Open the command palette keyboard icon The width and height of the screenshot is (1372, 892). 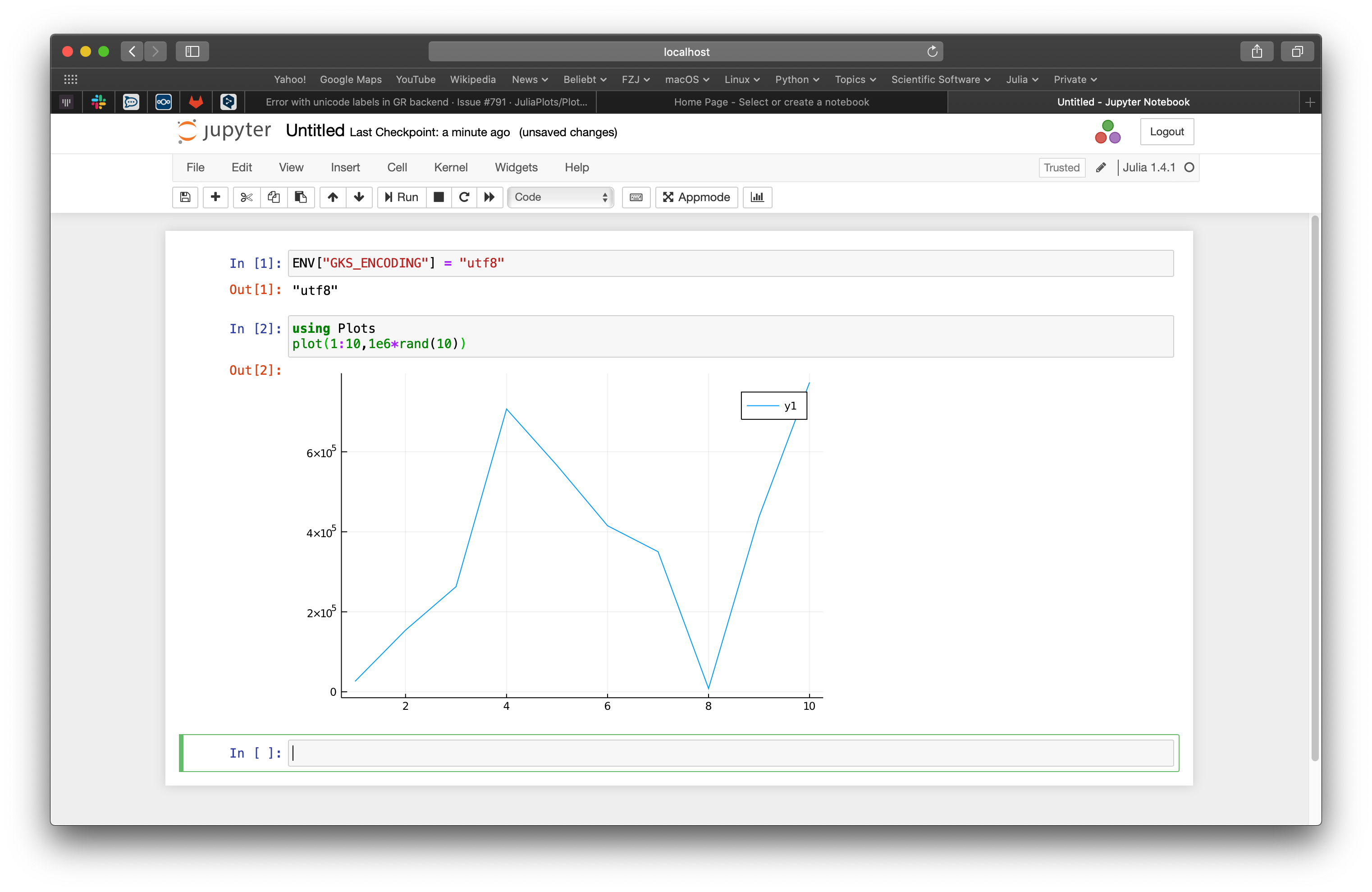[636, 197]
